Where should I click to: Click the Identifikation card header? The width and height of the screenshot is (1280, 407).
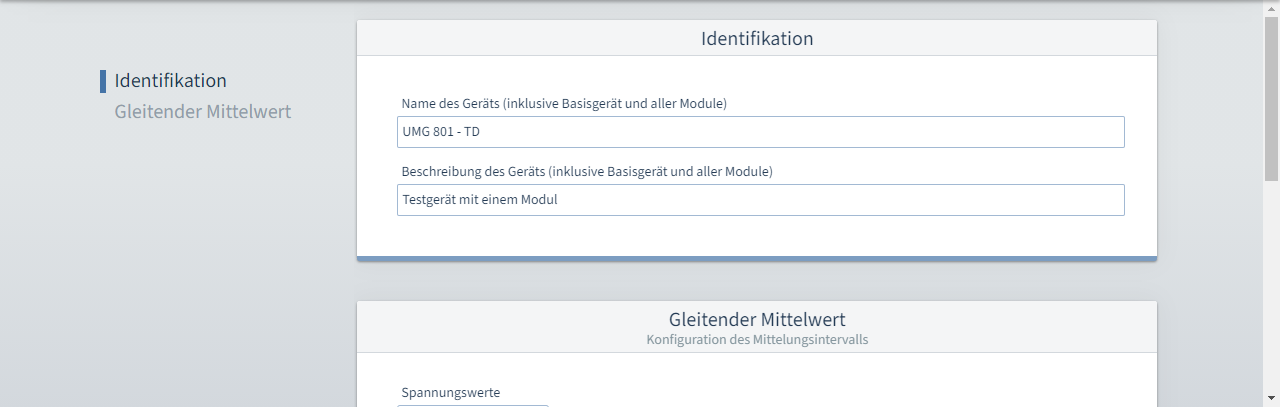click(x=757, y=39)
